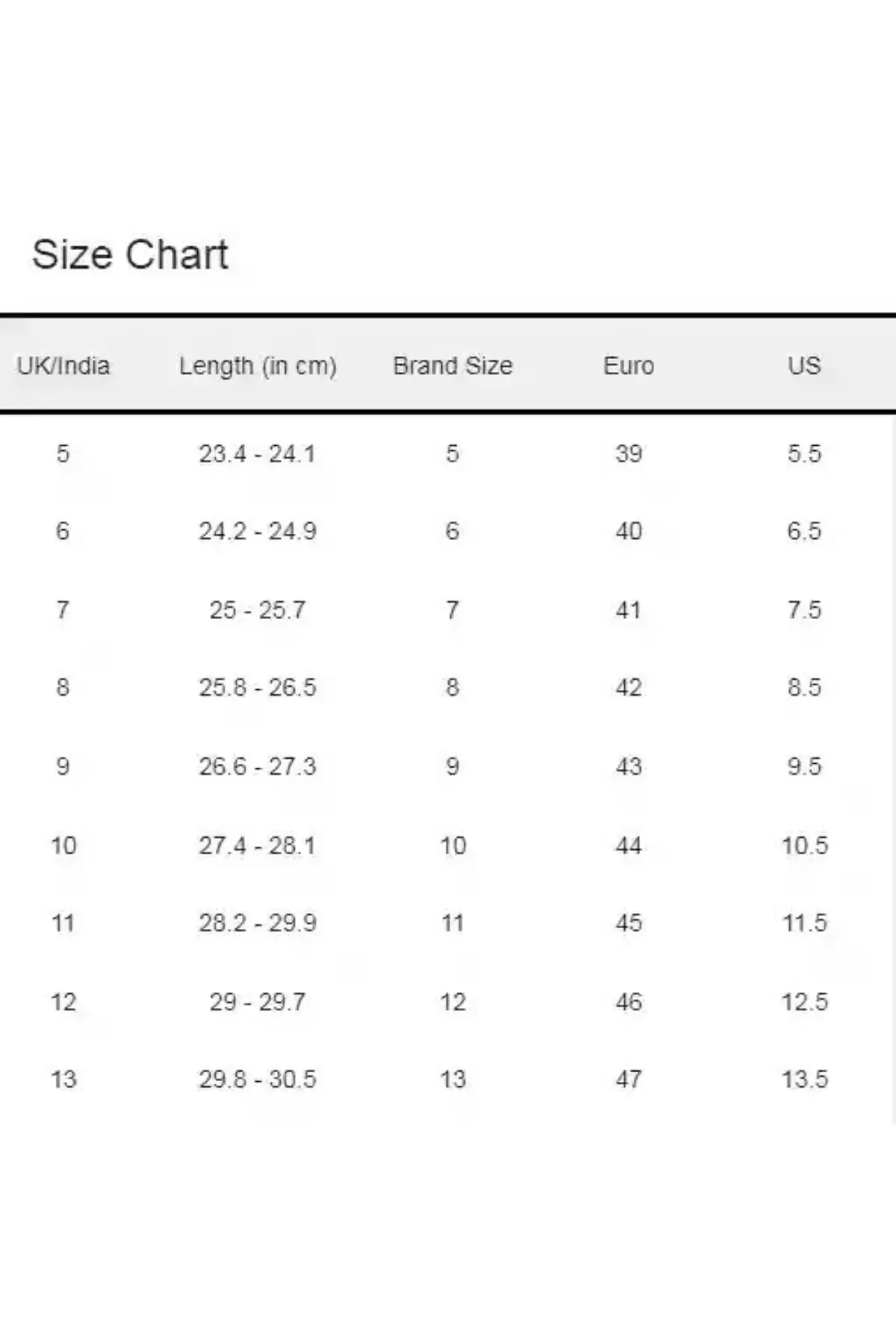Select US size 9.5 cell
The width and height of the screenshot is (896, 1344).
tap(804, 766)
